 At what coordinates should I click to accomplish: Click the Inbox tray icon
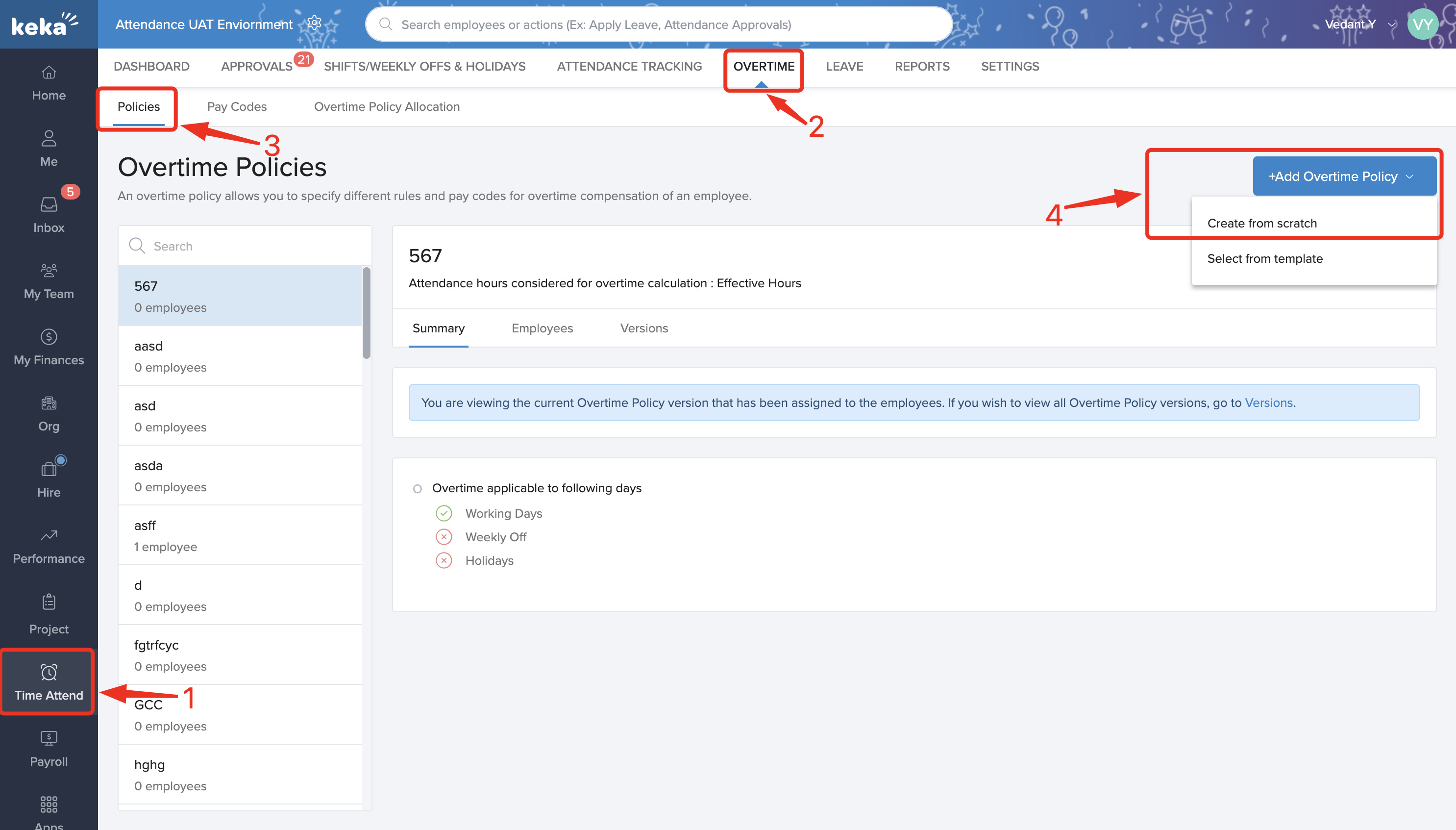(x=49, y=204)
